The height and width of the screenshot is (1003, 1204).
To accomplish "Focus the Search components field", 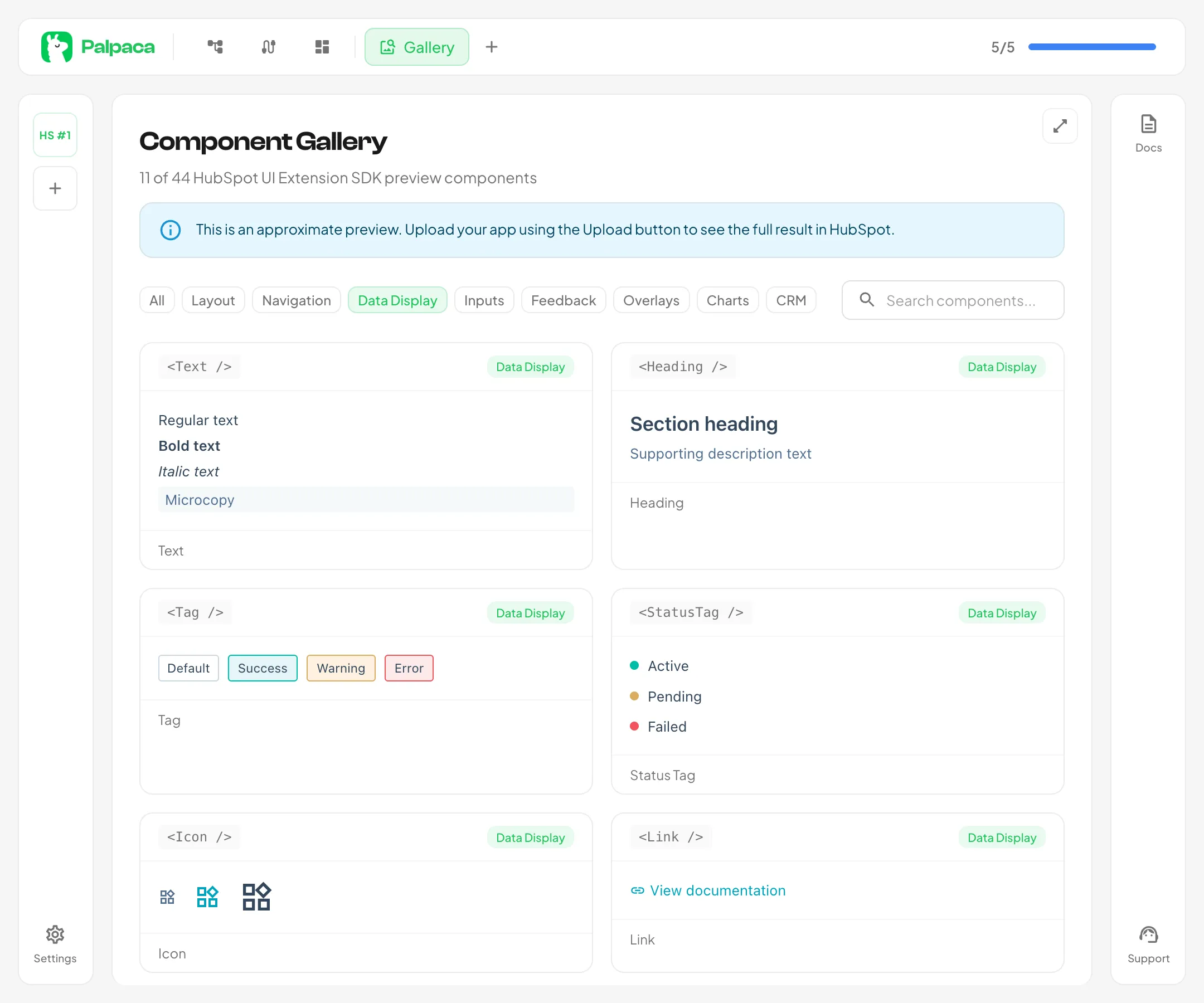I will 960,300.
